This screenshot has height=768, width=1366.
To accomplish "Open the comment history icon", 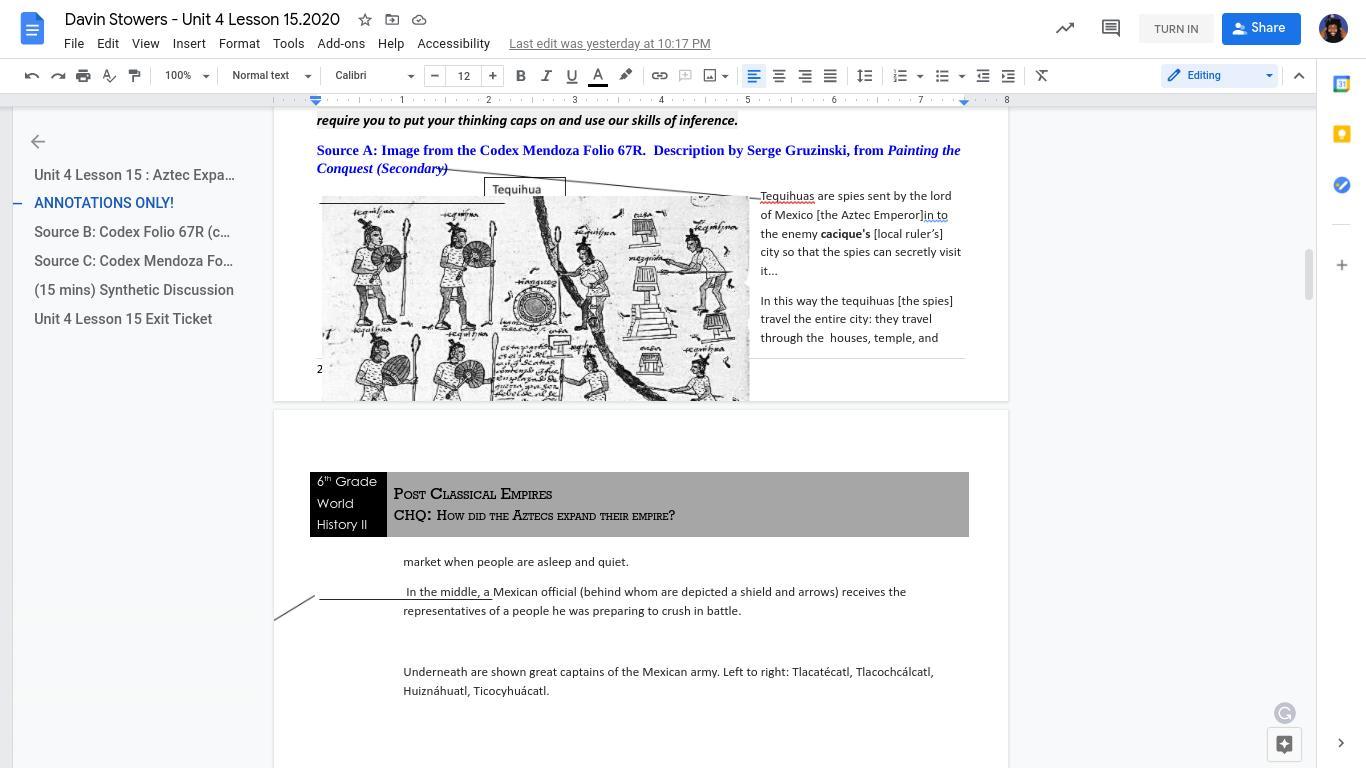I will (x=1110, y=28).
